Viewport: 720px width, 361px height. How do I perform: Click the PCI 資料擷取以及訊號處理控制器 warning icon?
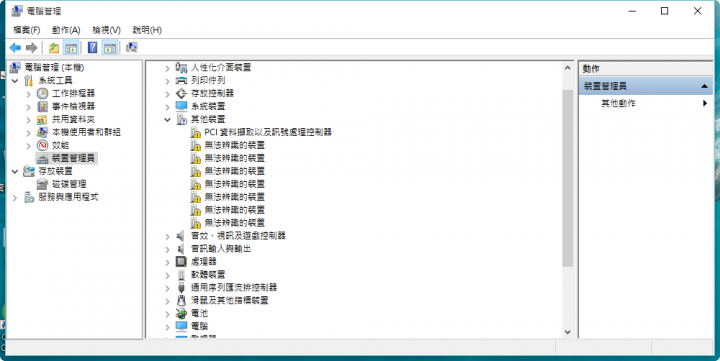tap(195, 132)
